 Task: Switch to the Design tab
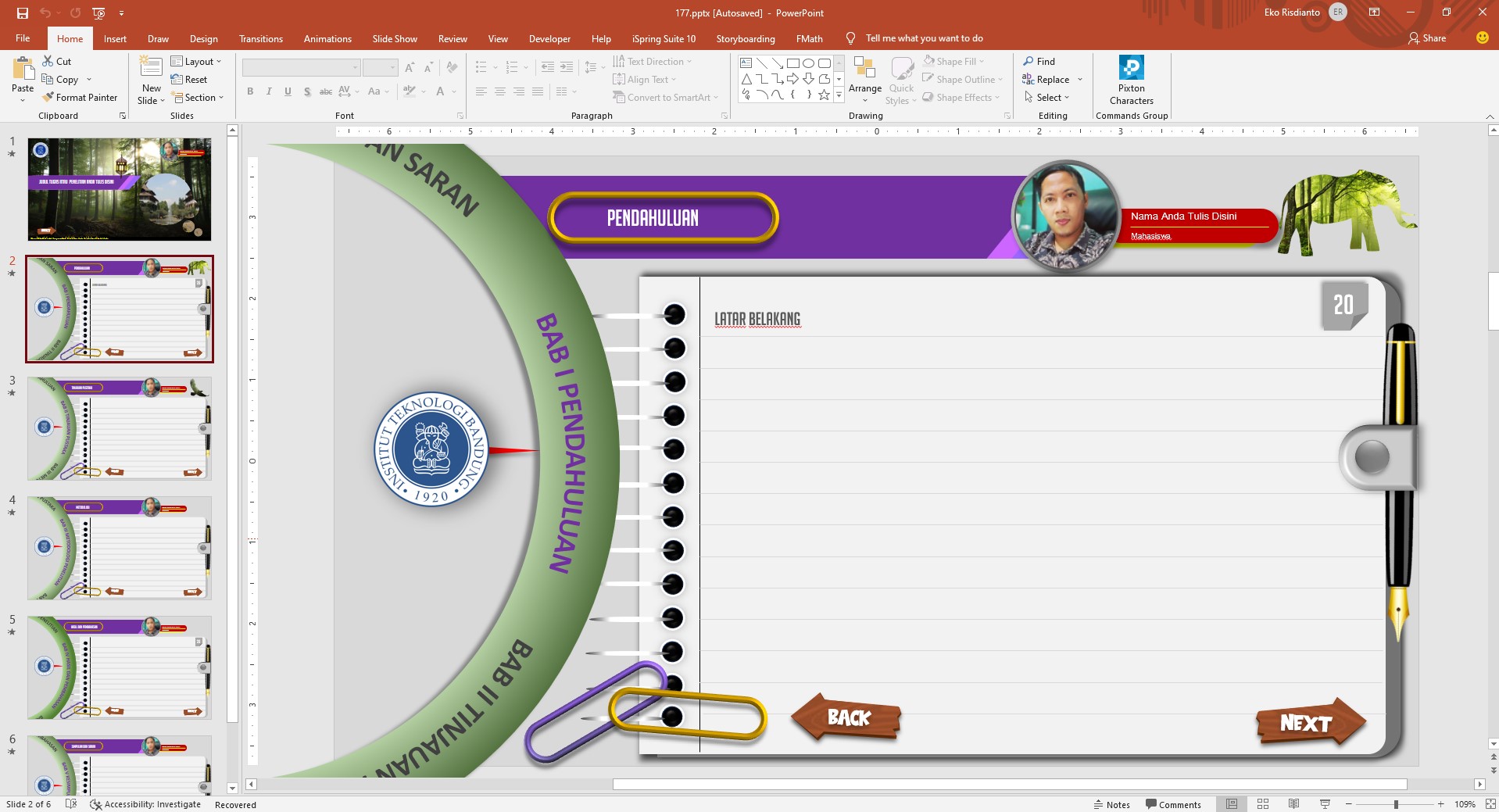tap(203, 38)
